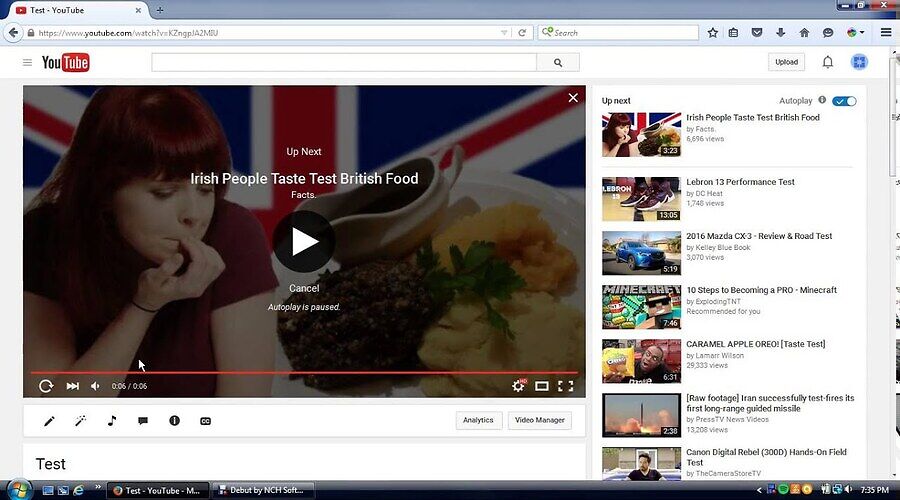Image resolution: width=900 pixels, height=500 pixels.
Task: Open the URL bar history dropdown
Action: [504, 33]
